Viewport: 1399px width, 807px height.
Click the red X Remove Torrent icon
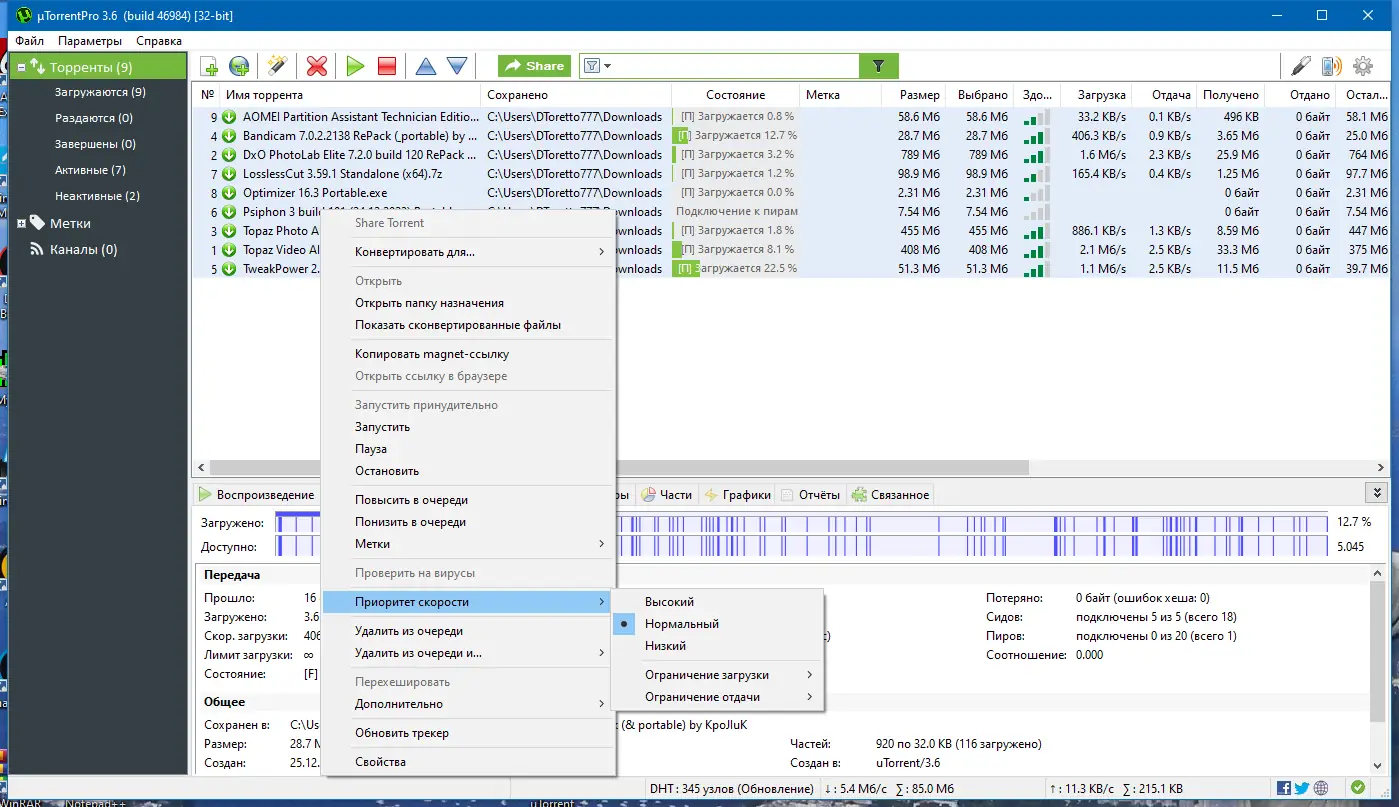(317, 66)
